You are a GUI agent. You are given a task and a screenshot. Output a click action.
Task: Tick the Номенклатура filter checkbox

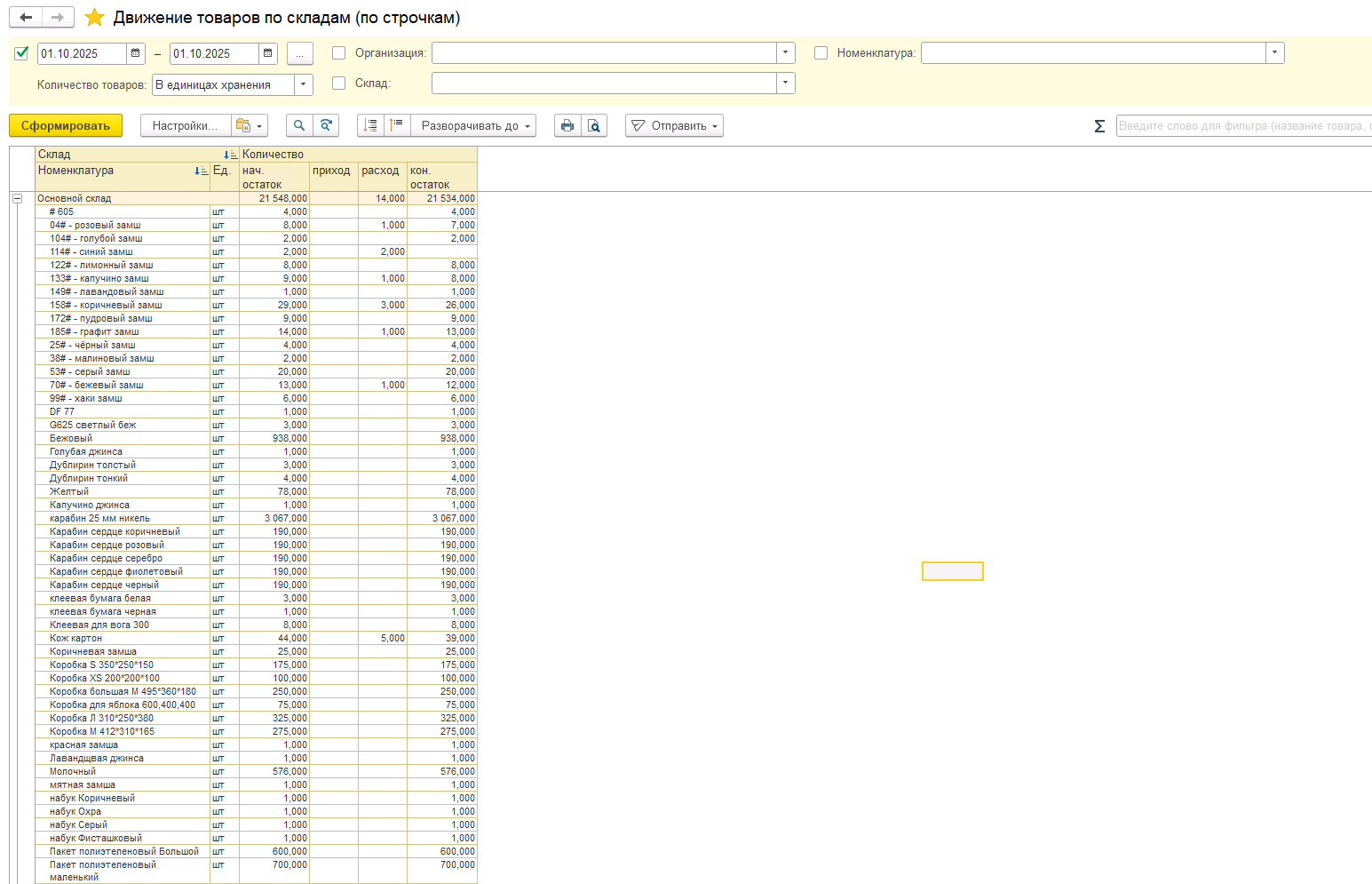click(821, 53)
